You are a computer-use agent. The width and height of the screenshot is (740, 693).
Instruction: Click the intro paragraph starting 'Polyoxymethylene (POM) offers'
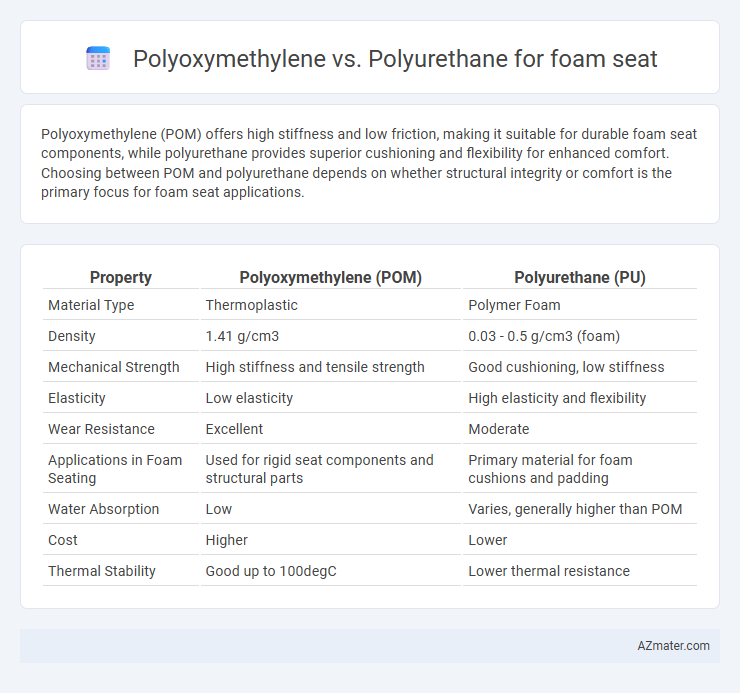point(369,163)
